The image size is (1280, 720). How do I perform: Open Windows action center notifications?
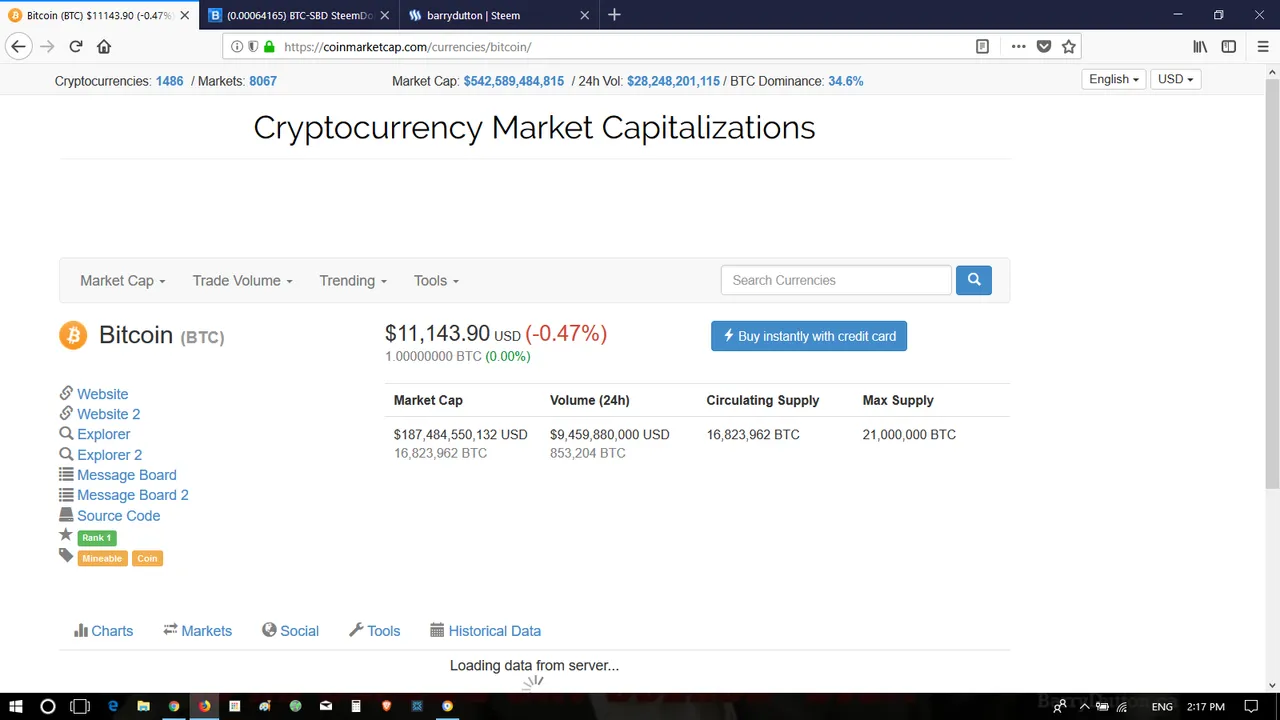pyautogui.click(x=1251, y=706)
